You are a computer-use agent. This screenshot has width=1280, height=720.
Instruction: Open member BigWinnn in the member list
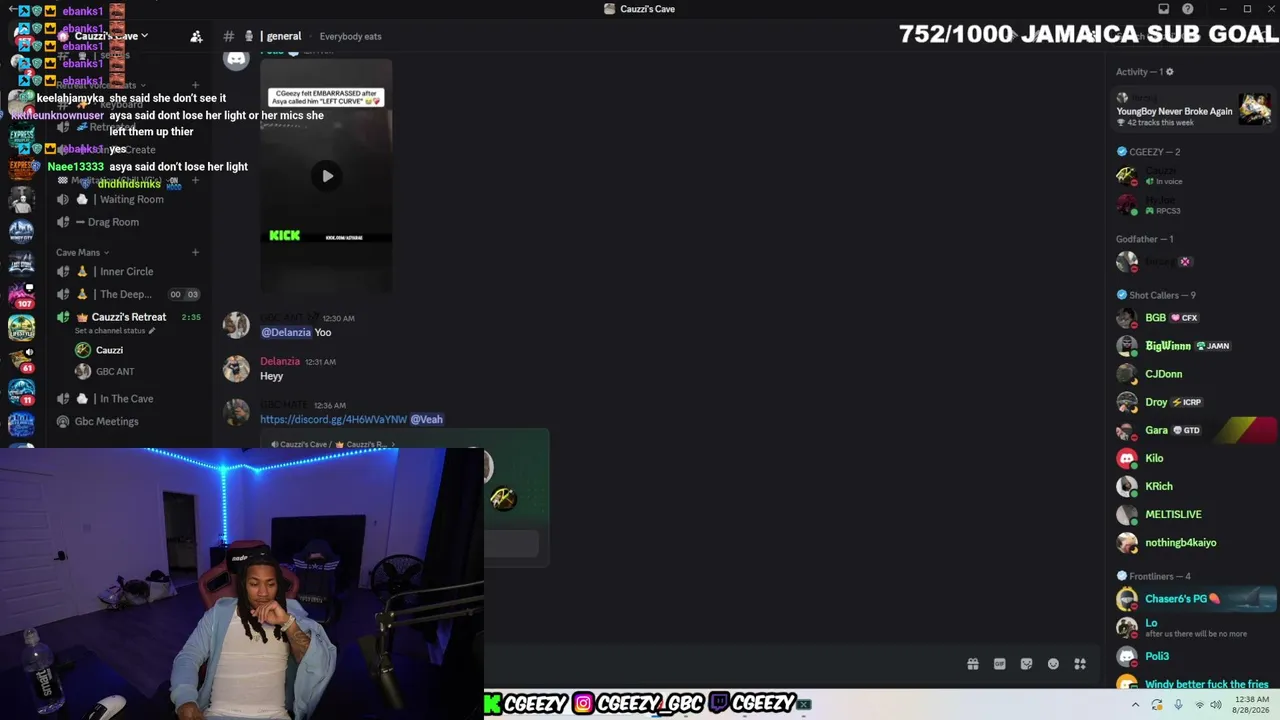click(1194, 346)
